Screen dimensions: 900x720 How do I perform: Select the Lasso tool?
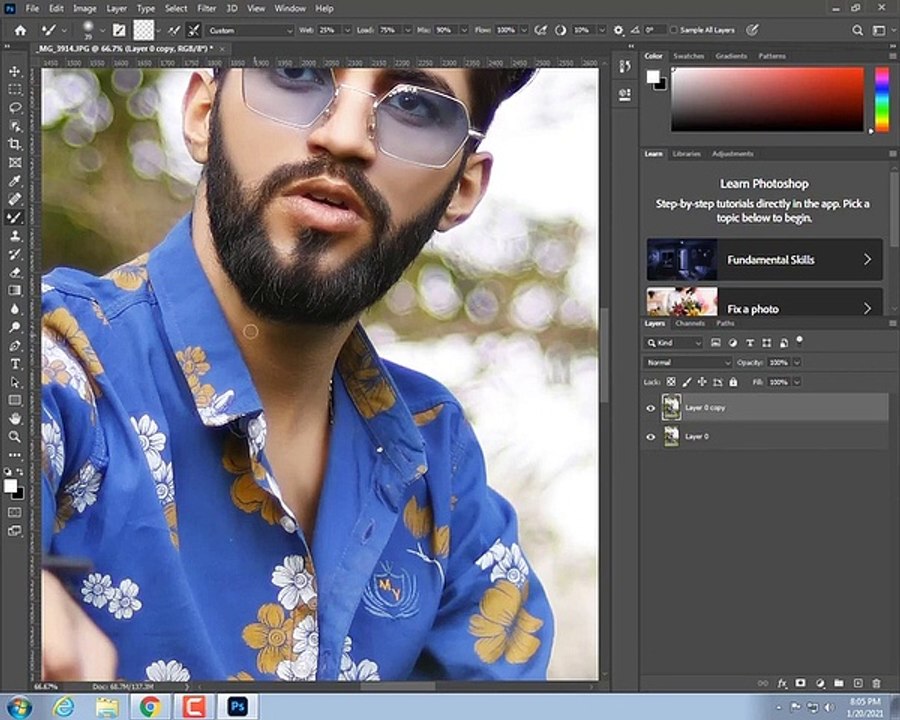click(15, 107)
